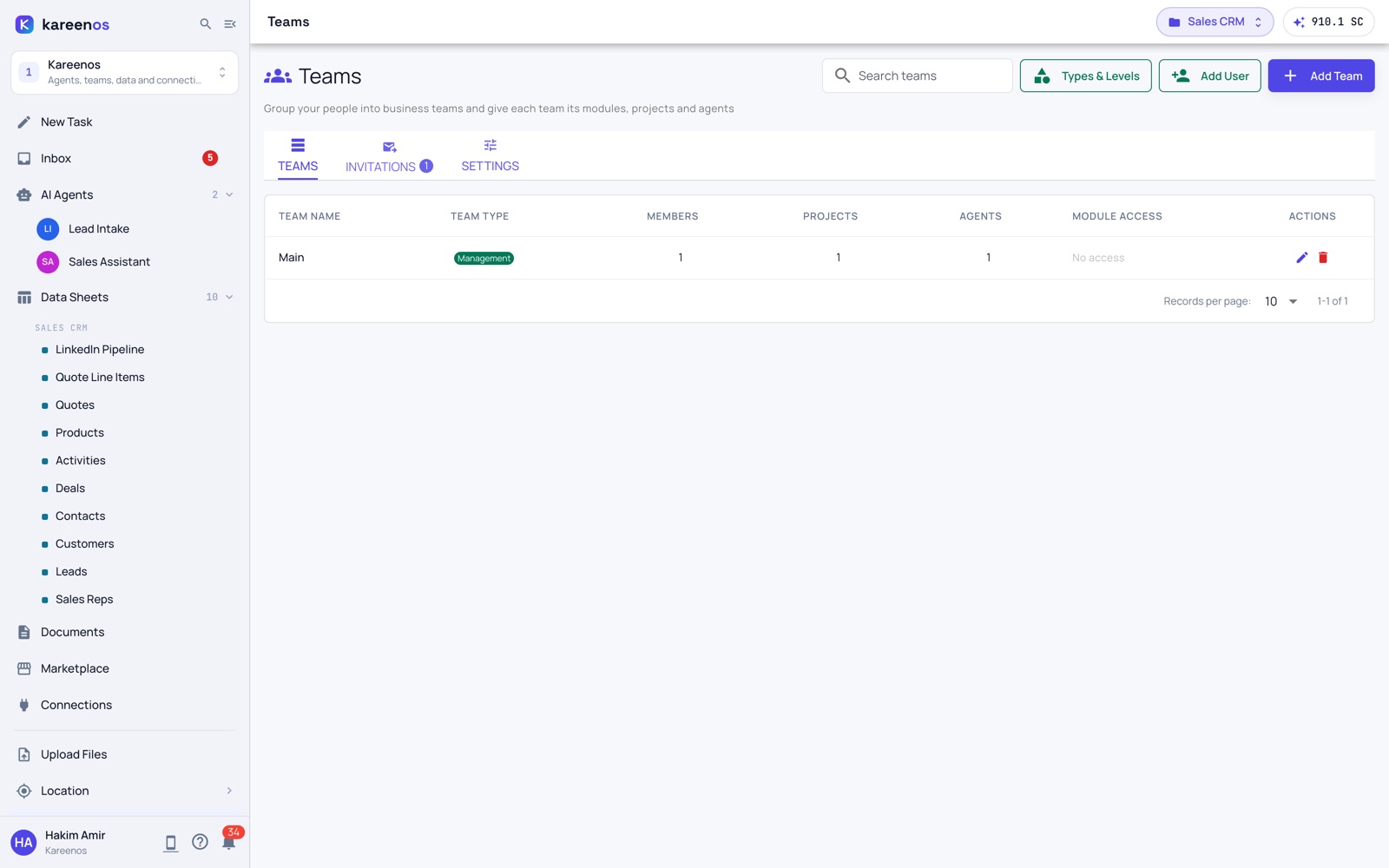The height and width of the screenshot is (868, 1389).
Task: Open New Task from the sidebar
Action: 125,122
